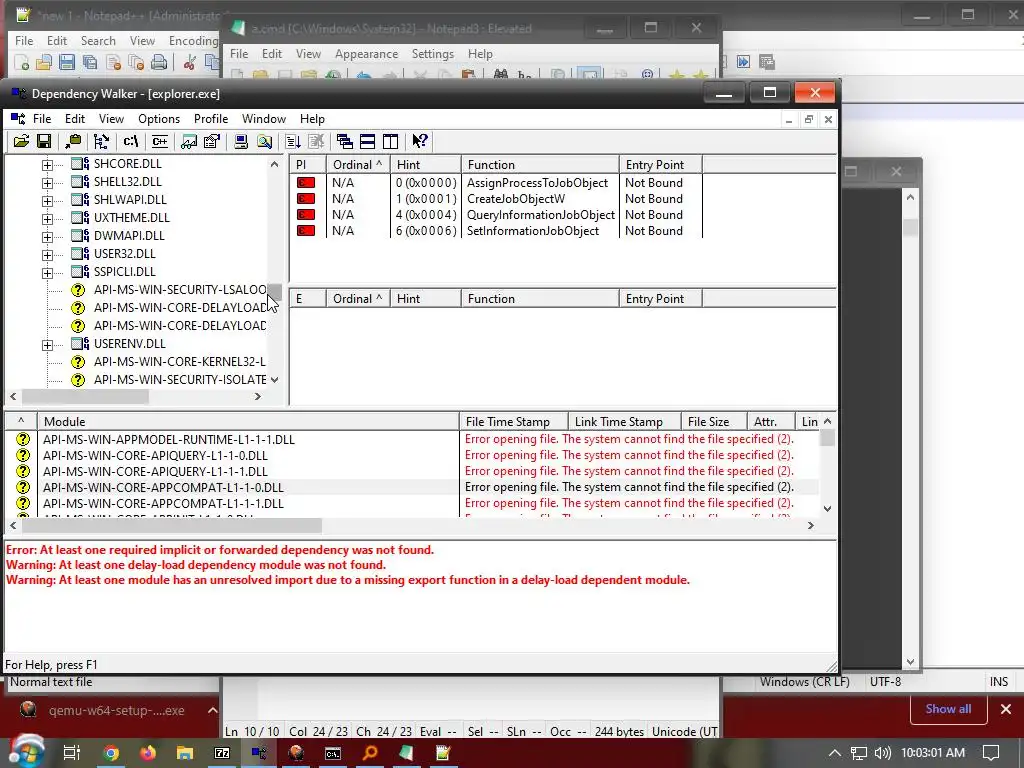The width and height of the screenshot is (1024, 768).
Task: Open Google Chrome from the taskbar
Action: [111, 753]
